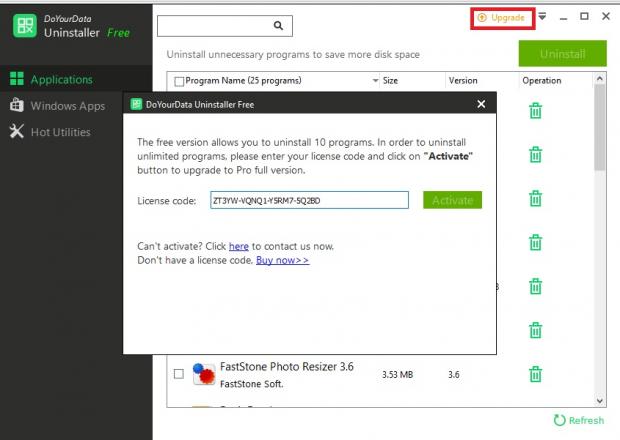Close the license activation dialog
620x440 pixels.
point(481,103)
